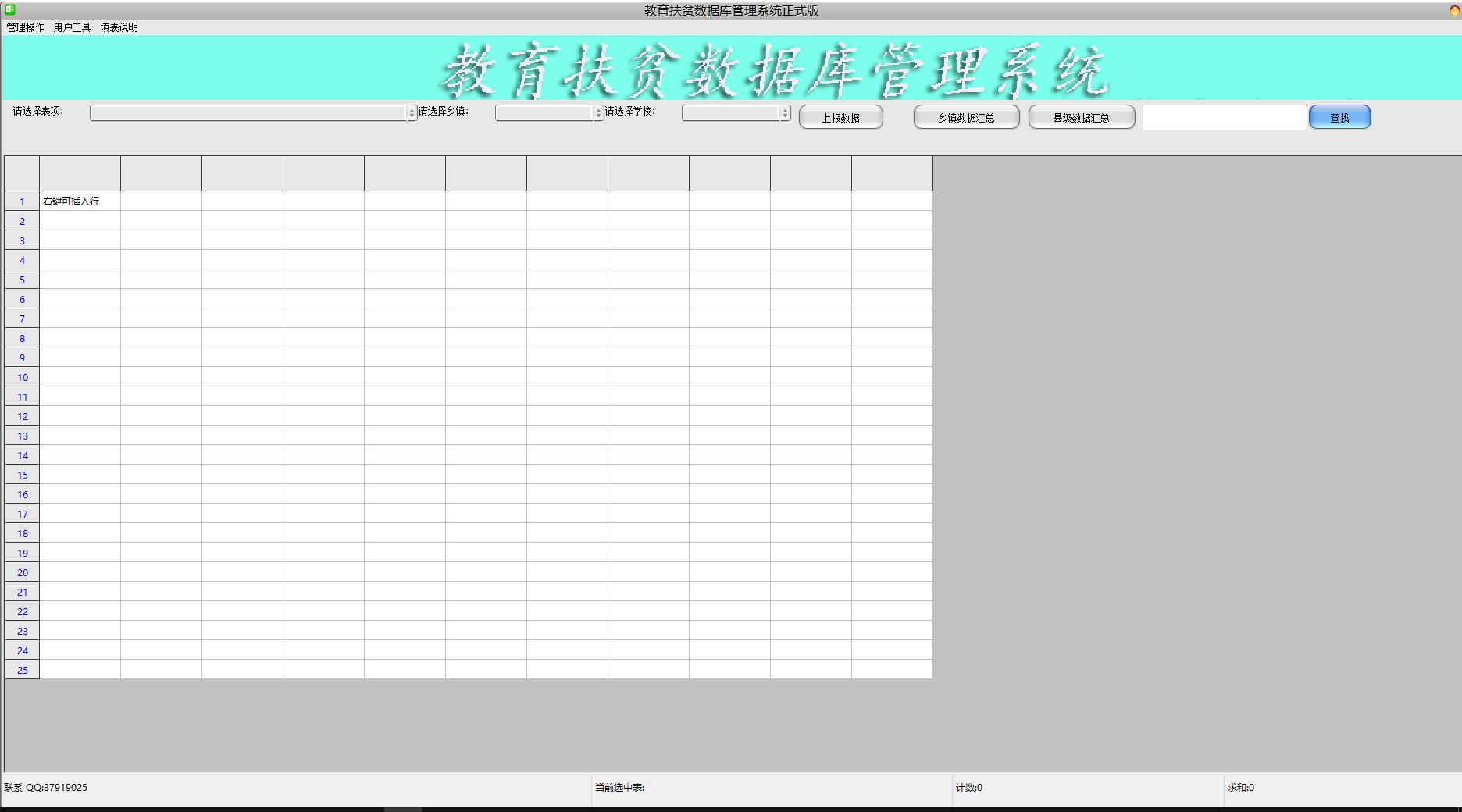Select row header 10

22,377
